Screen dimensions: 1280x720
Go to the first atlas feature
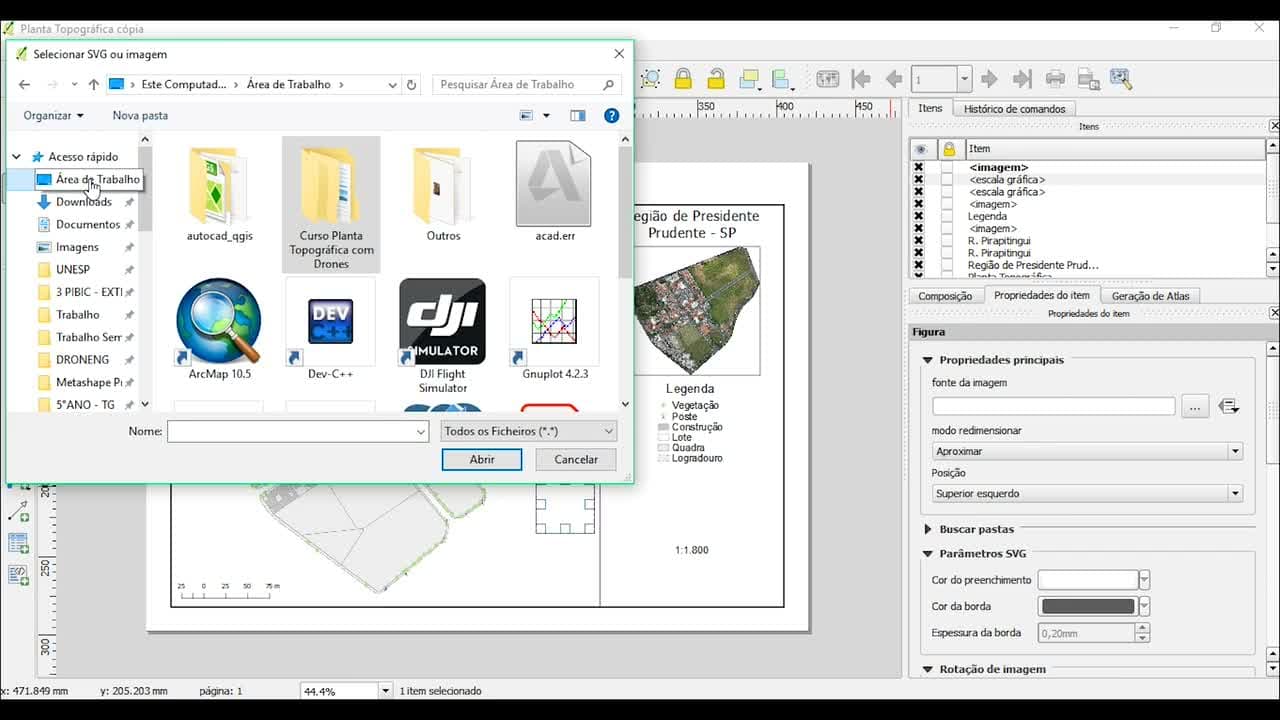point(861,79)
